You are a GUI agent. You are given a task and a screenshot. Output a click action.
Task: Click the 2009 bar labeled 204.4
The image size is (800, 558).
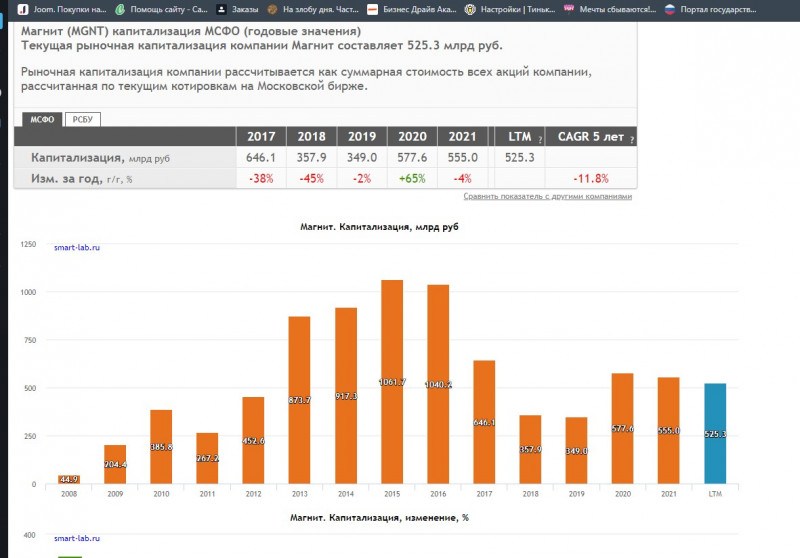coord(115,464)
